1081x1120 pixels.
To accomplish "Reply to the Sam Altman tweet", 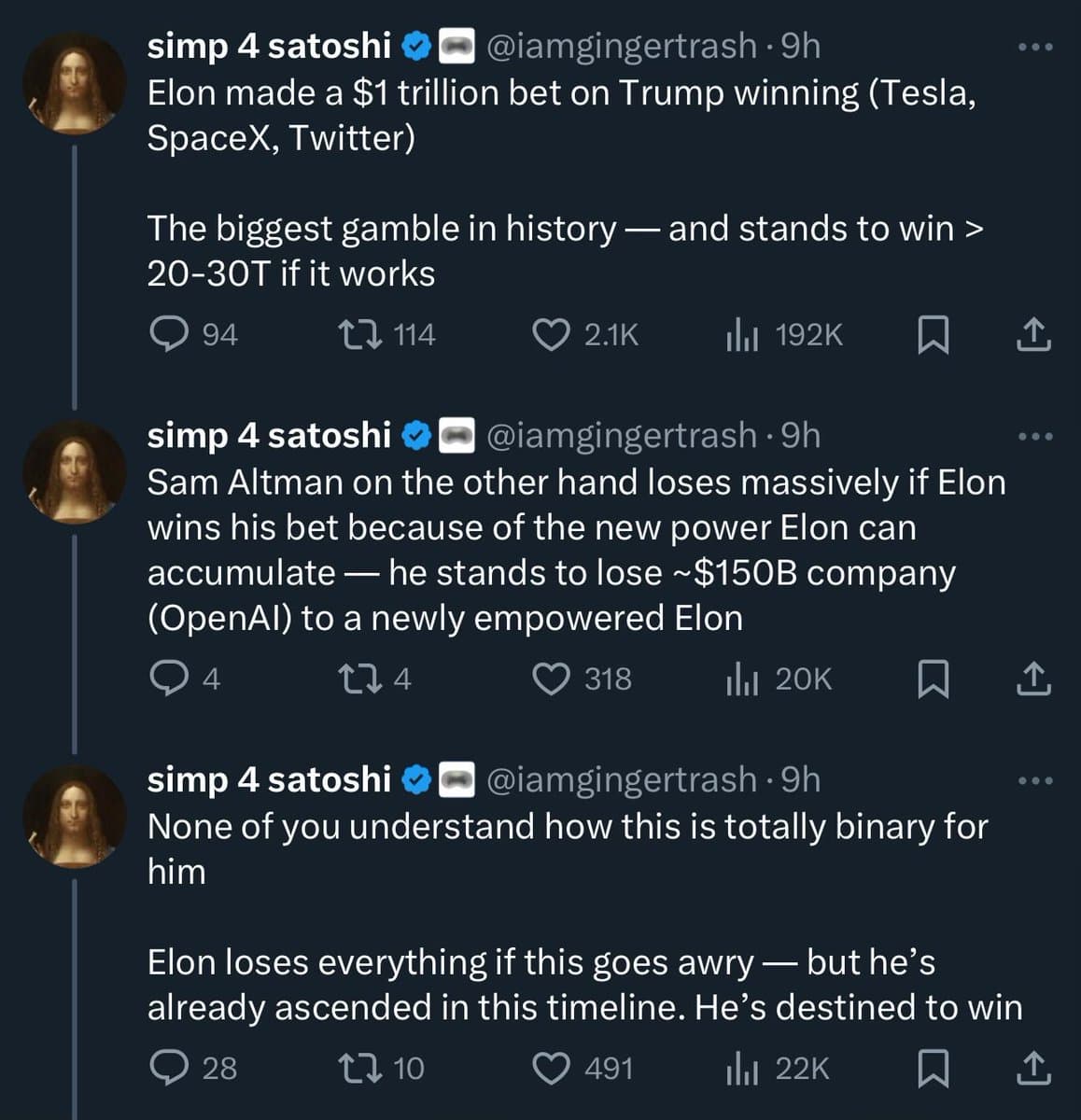I will point(169,679).
